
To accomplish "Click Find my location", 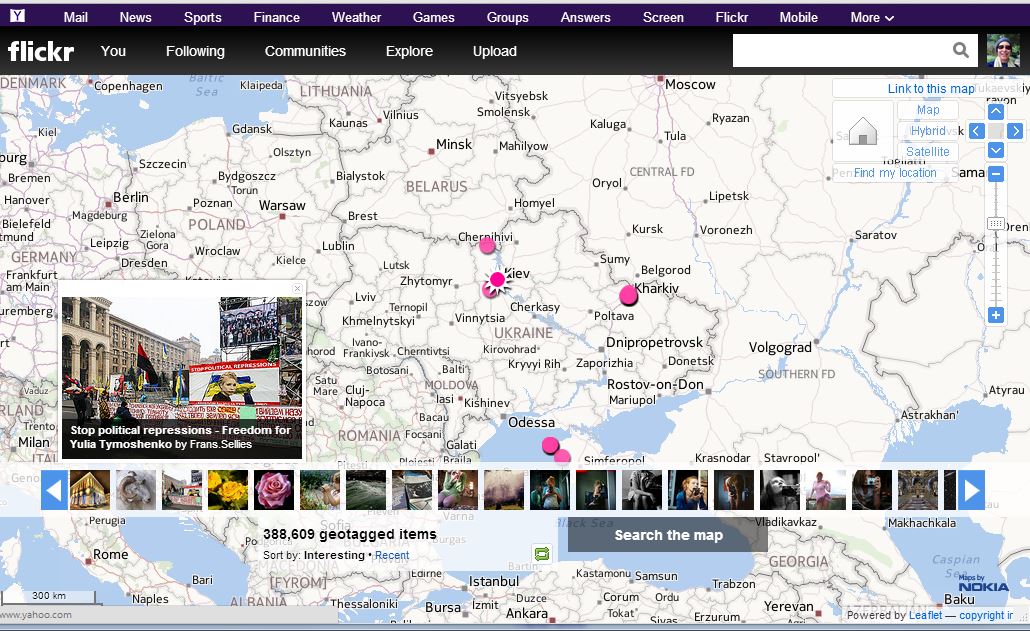I will 895,173.
